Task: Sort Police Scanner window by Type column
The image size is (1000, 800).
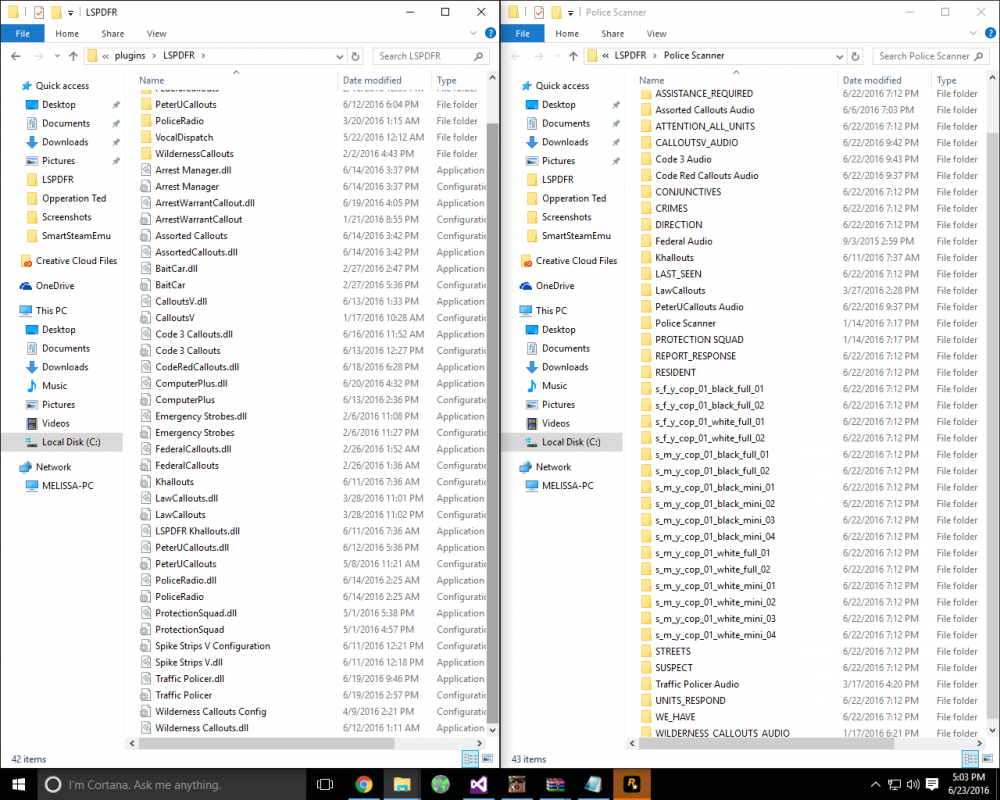Action: (x=946, y=80)
